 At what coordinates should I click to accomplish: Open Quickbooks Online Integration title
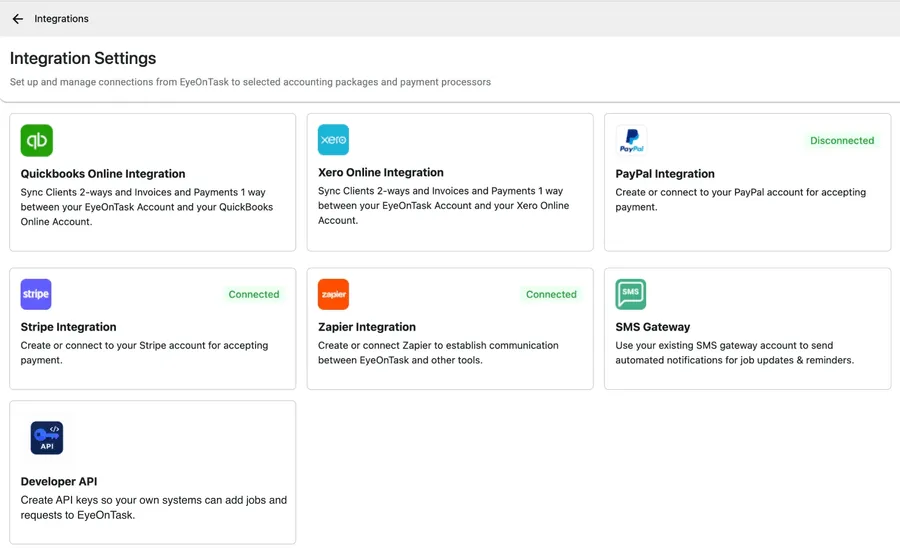103,174
